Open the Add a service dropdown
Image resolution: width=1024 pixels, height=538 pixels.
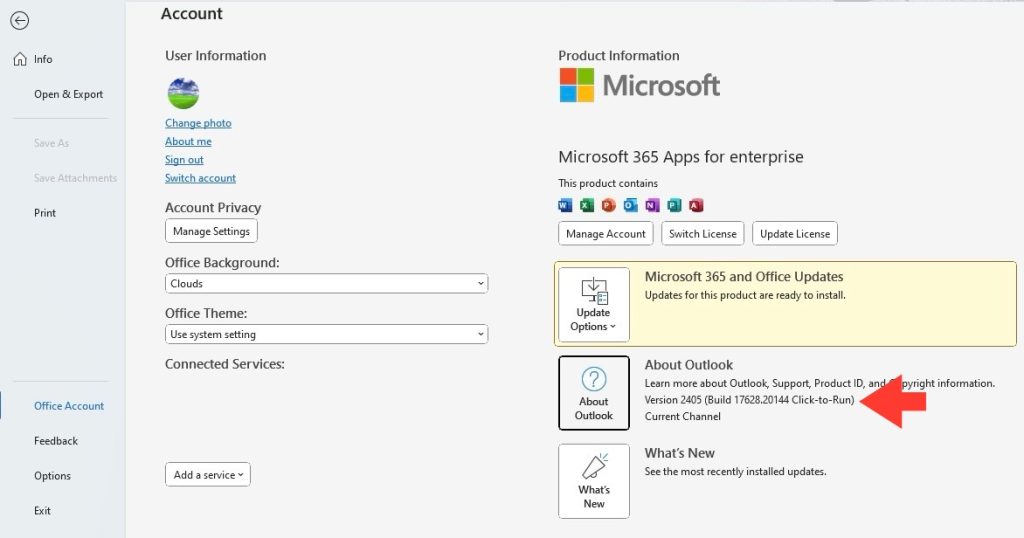pyautogui.click(x=208, y=475)
